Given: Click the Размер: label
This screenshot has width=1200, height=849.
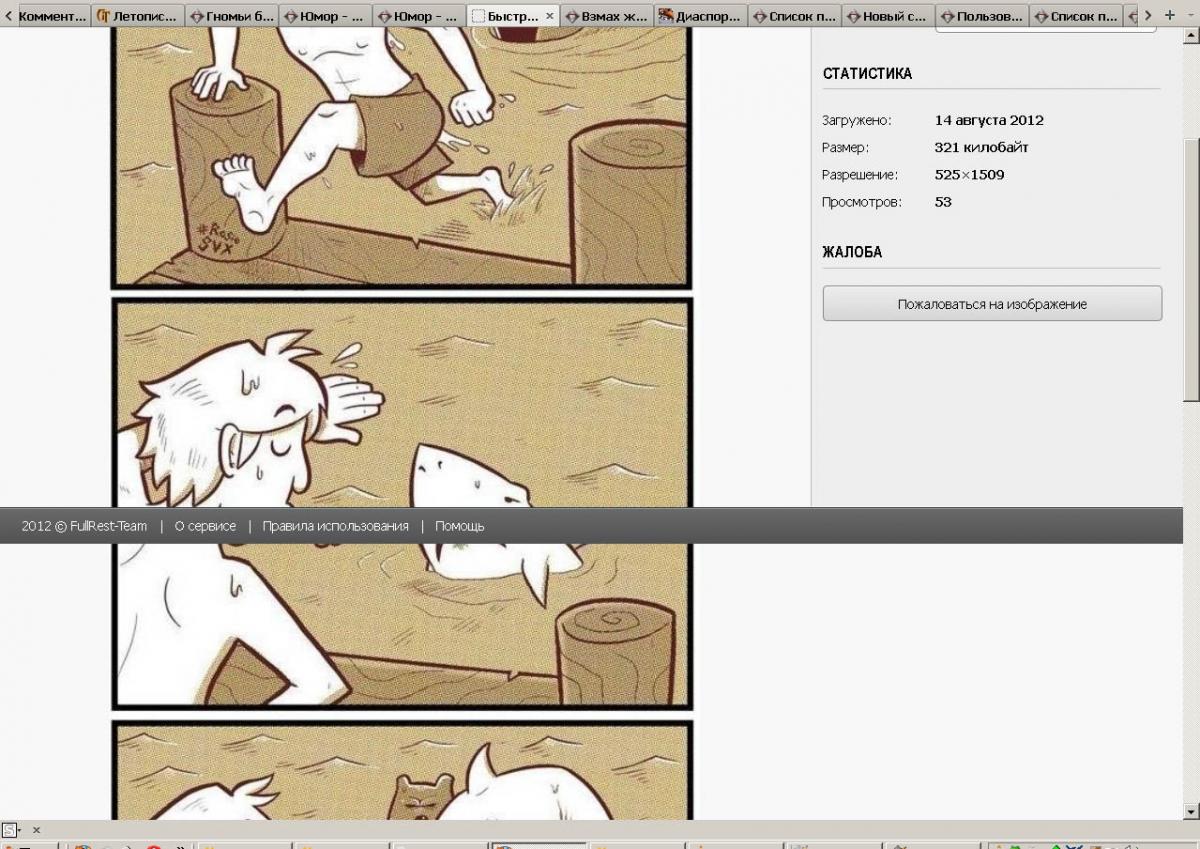Looking at the screenshot, I should pos(846,147).
